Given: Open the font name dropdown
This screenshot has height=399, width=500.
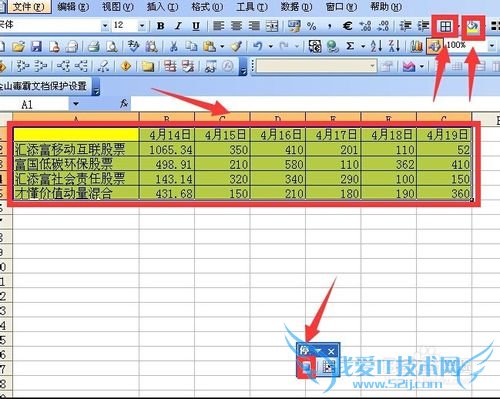Looking at the screenshot, I should click(x=105, y=26).
